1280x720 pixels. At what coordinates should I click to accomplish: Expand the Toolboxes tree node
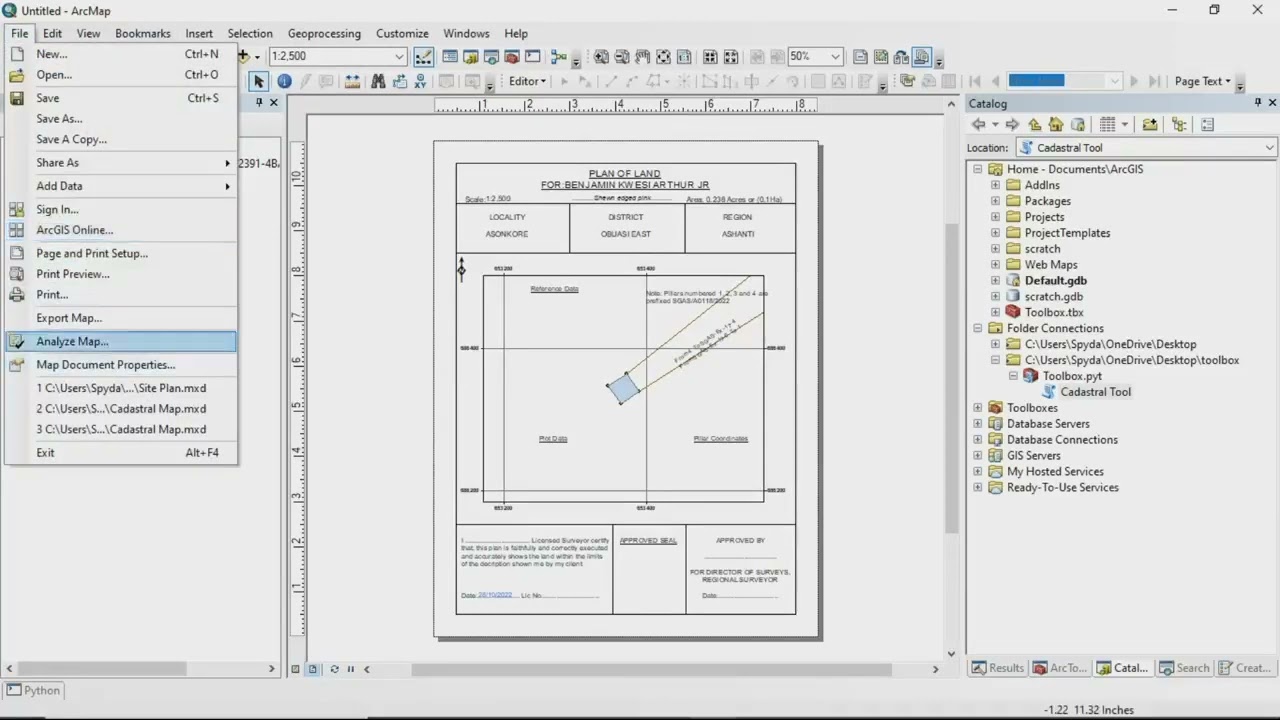(978, 408)
